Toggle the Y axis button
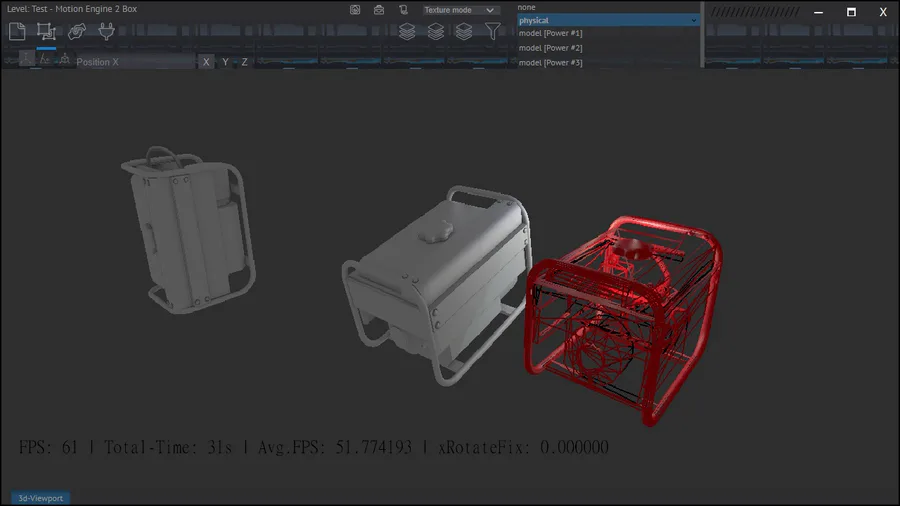Screen dimensions: 900x506 click(226, 62)
